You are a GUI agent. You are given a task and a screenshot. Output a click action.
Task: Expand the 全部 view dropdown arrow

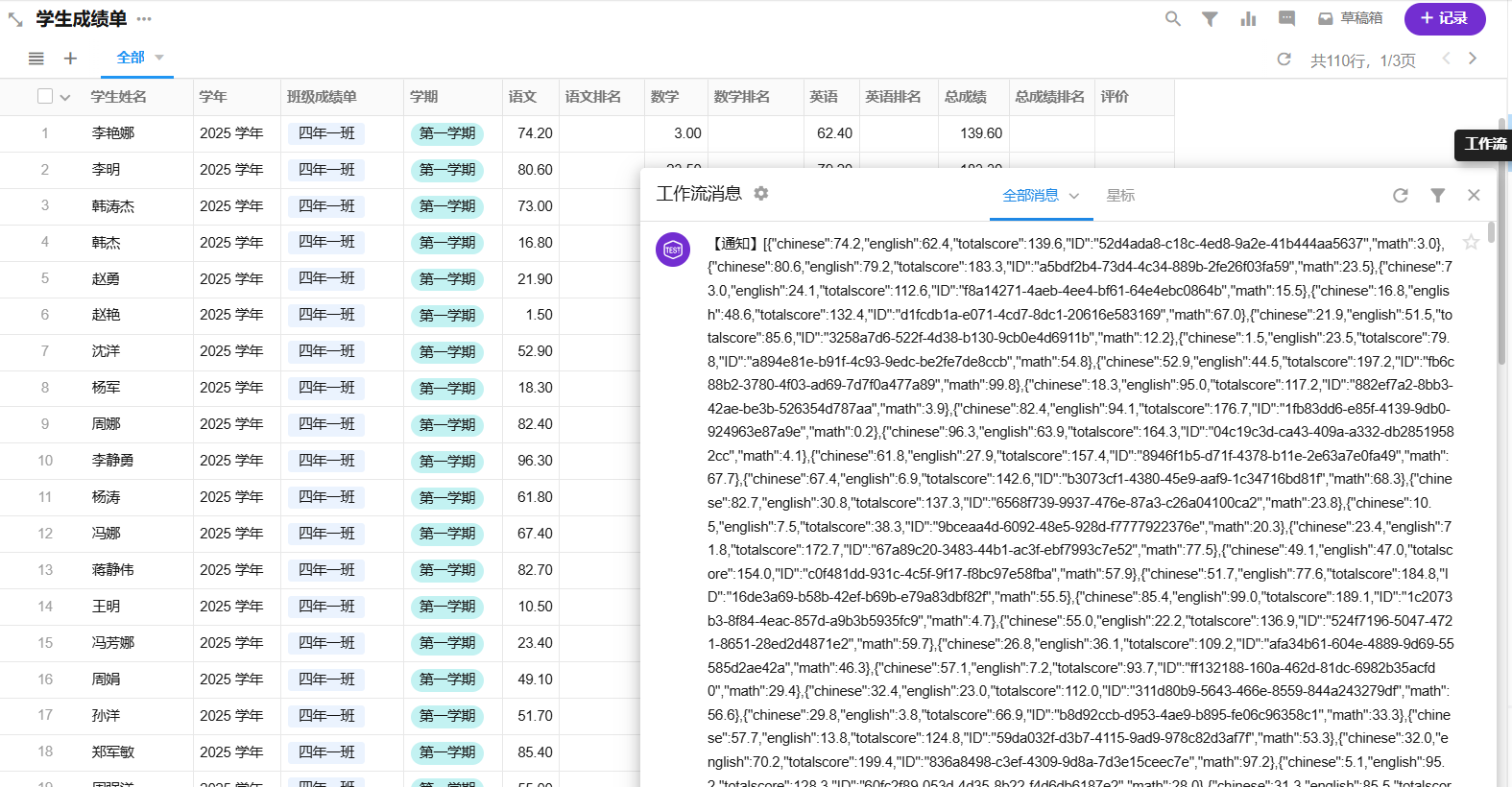click(x=159, y=58)
